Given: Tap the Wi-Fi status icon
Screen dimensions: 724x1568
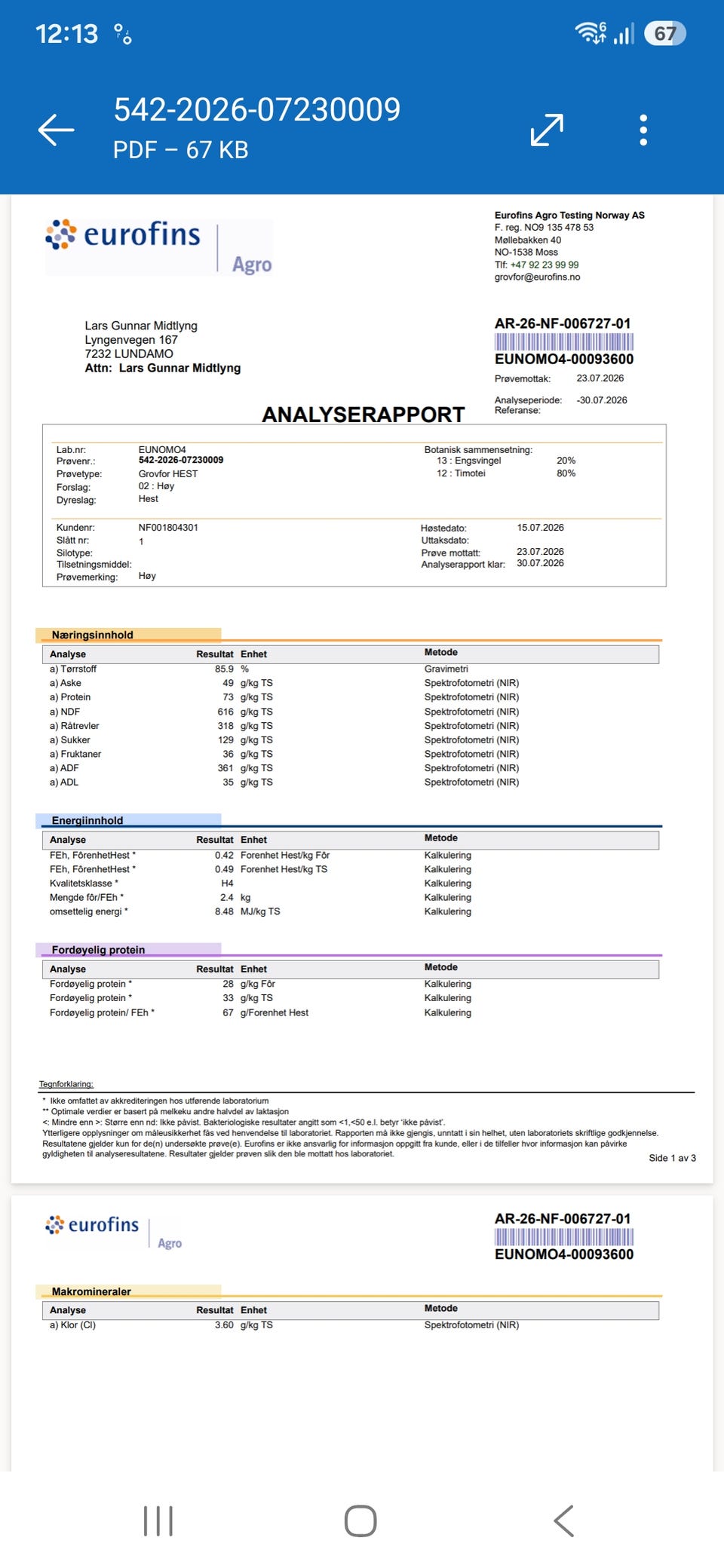Looking at the screenshot, I should pyautogui.click(x=591, y=33).
